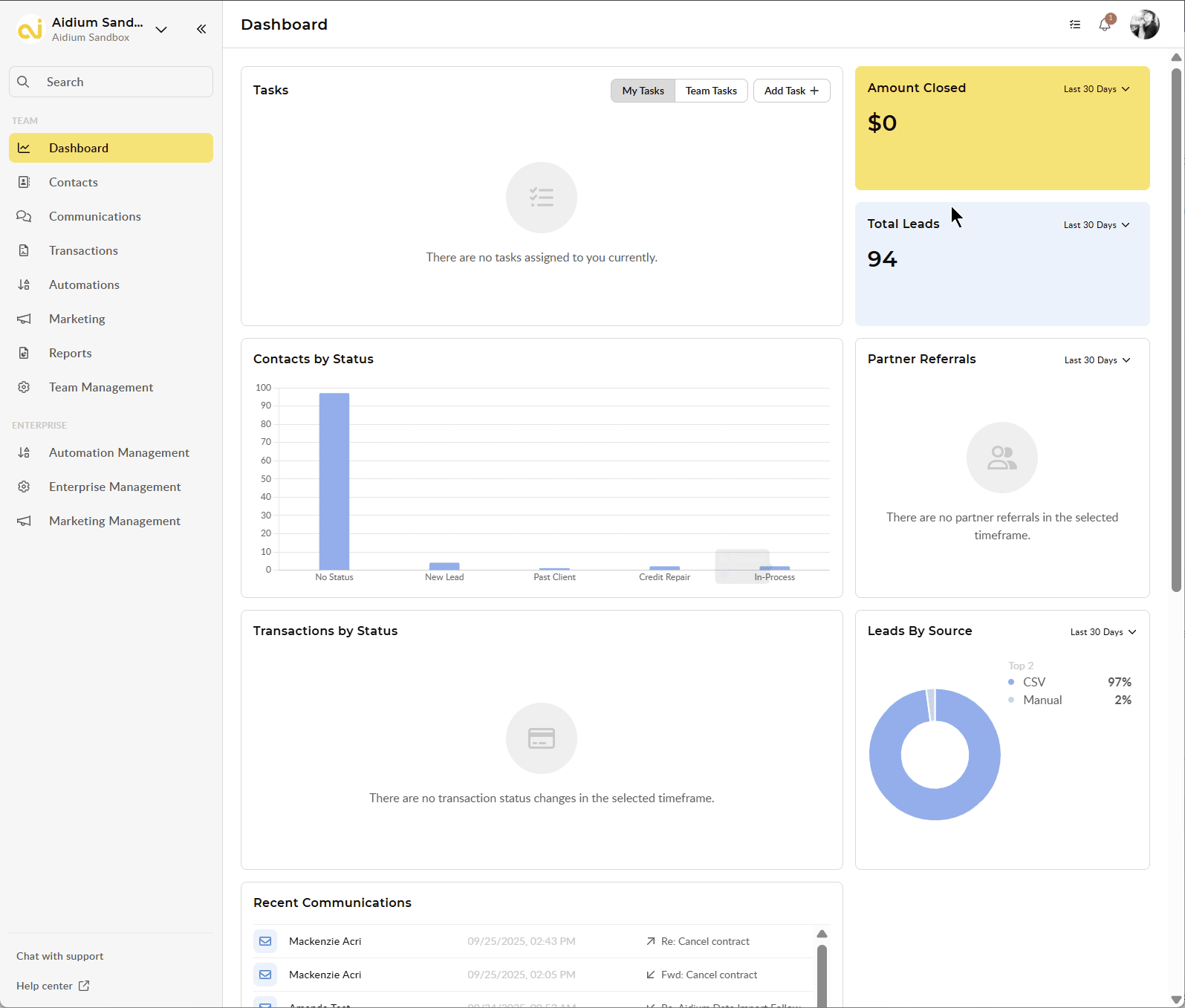Viewport: 1185px width, 1008px height.
Task: Click the Reports document icon
Action: [24, 353]
